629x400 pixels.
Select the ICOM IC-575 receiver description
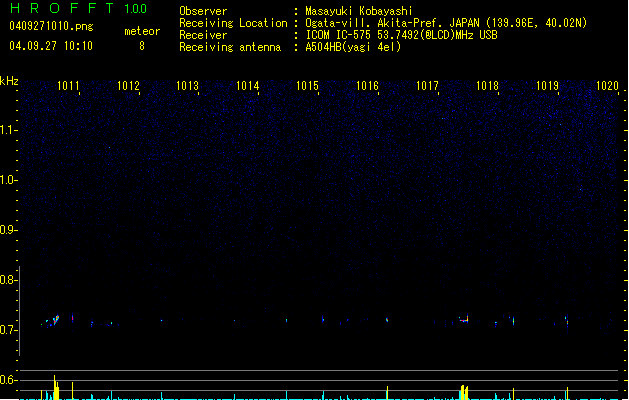(401, 35)
